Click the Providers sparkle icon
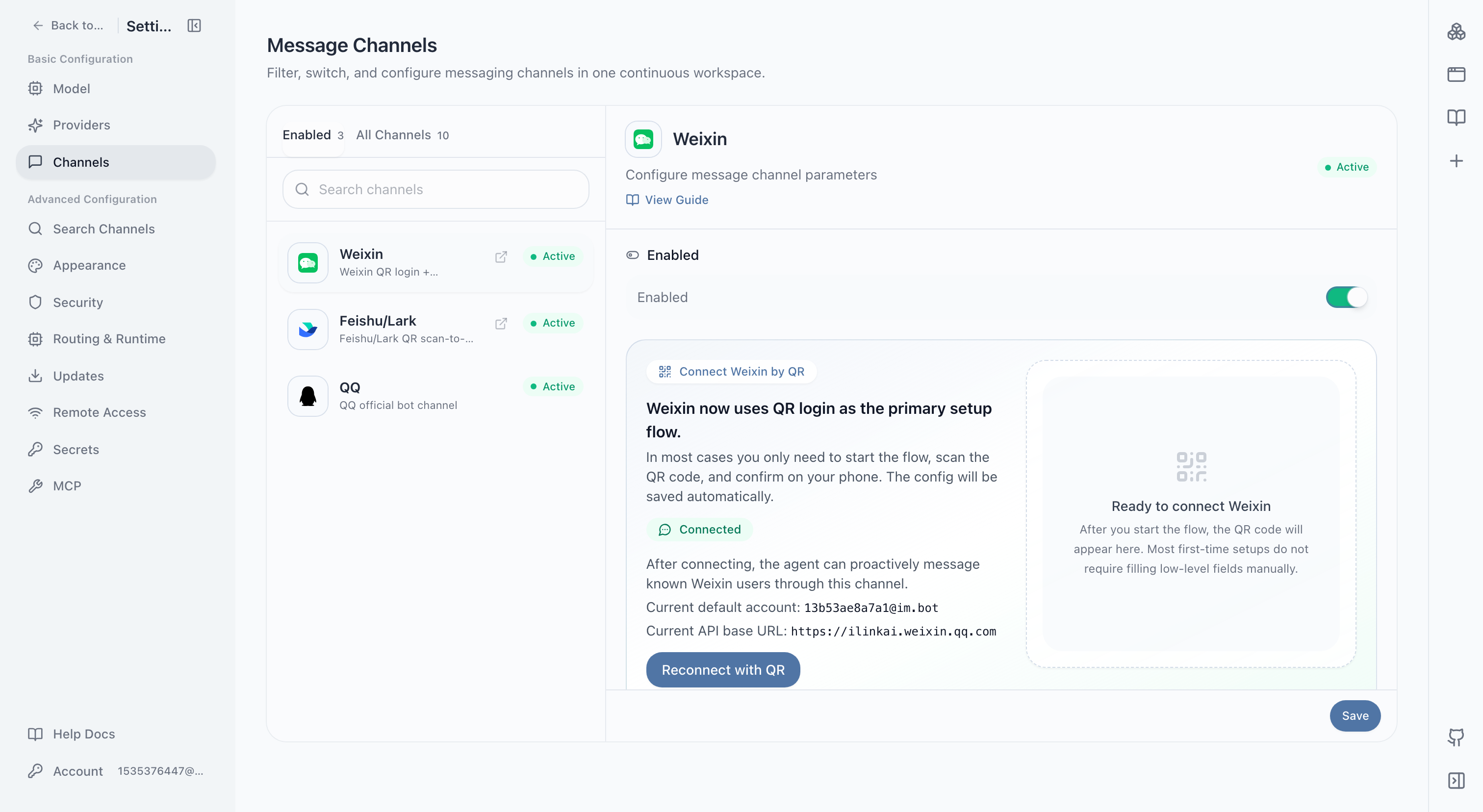 click(x=35, y=125)
